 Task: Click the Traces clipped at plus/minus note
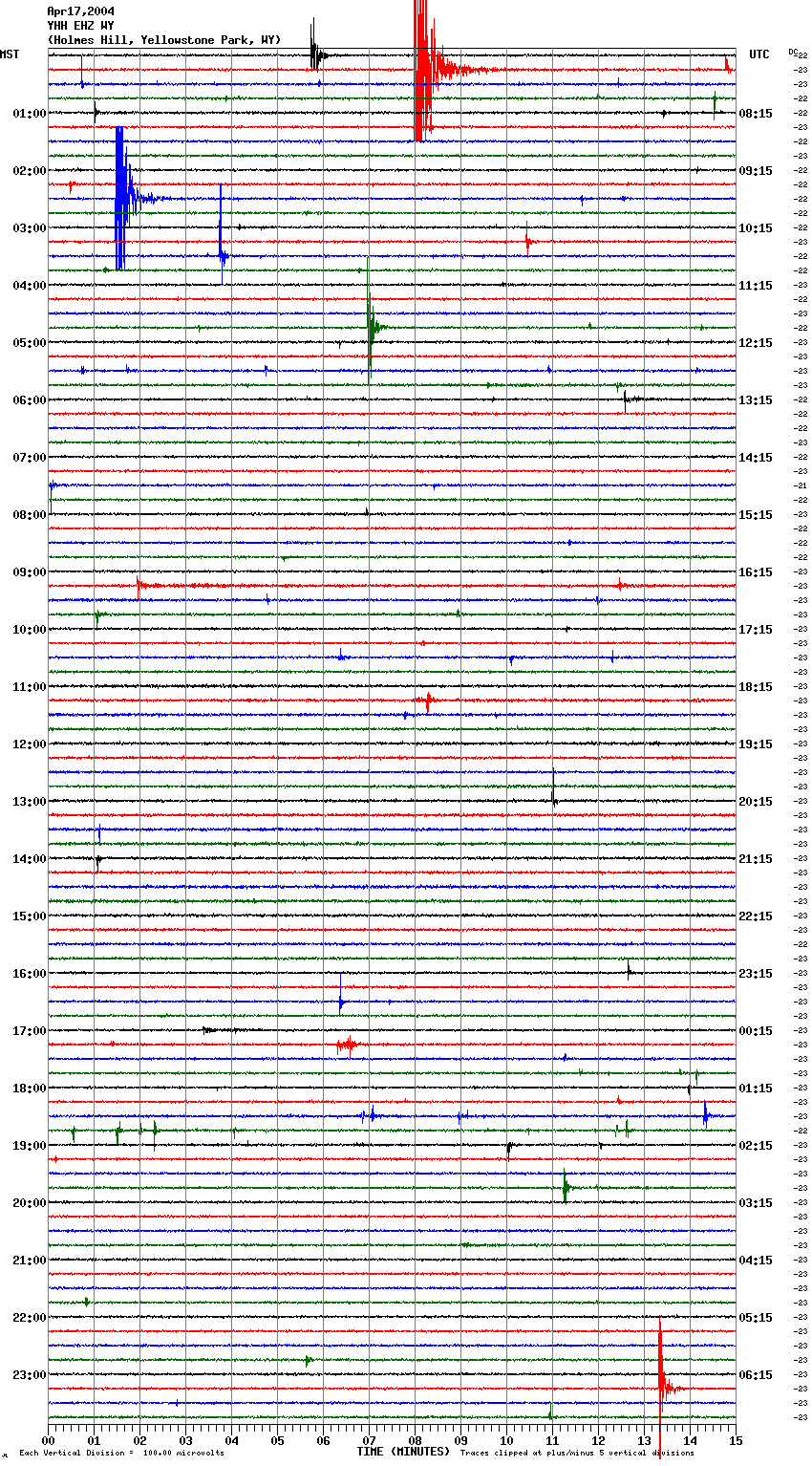[577, 1453]
